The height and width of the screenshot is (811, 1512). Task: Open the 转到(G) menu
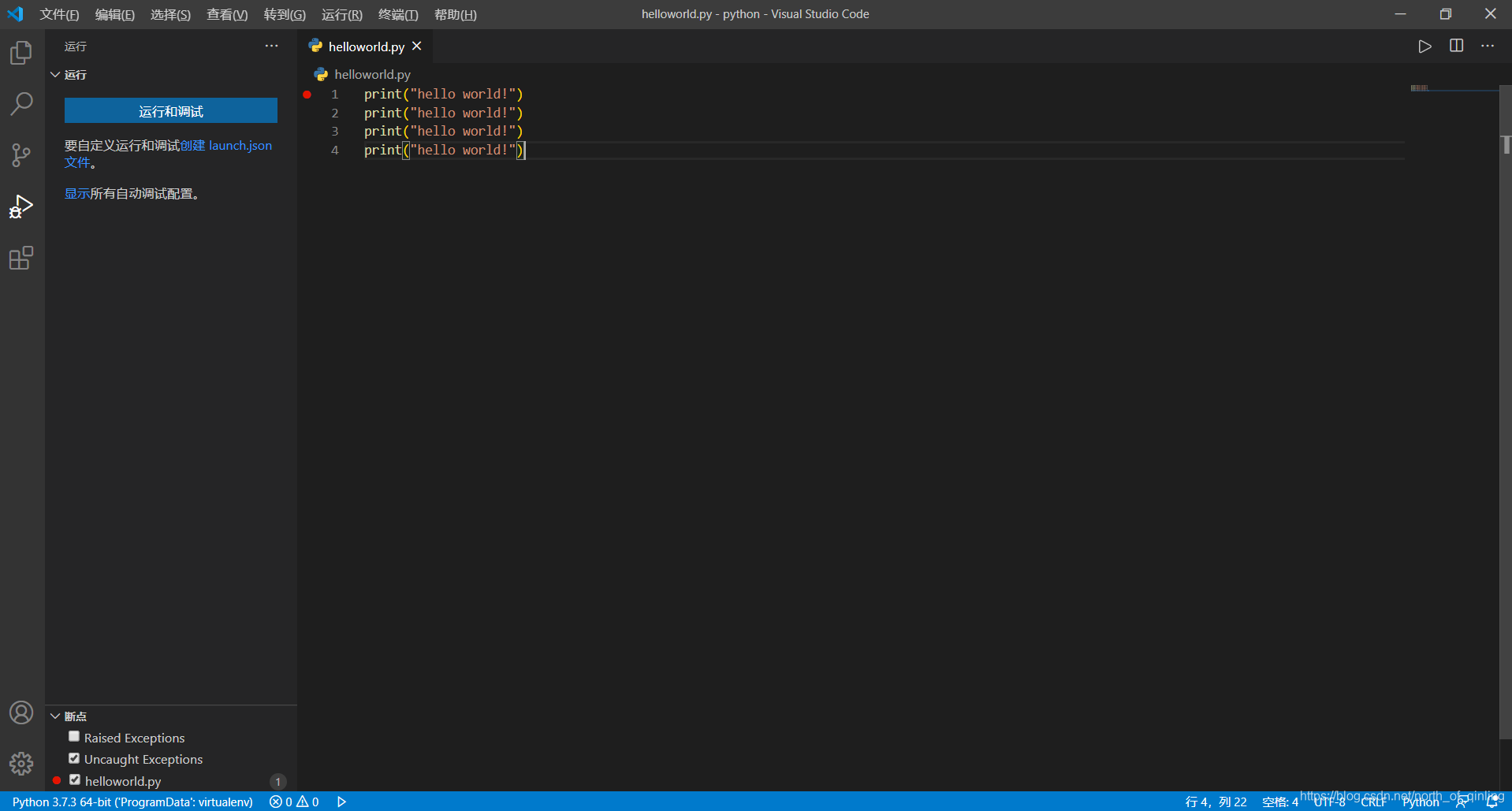point(285,14)
